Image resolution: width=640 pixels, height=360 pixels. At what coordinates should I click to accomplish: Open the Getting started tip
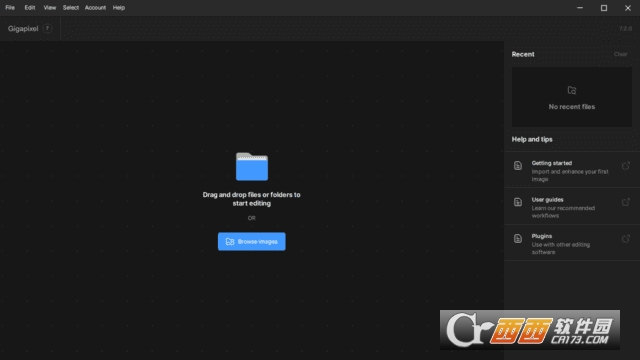coord(572,170)
